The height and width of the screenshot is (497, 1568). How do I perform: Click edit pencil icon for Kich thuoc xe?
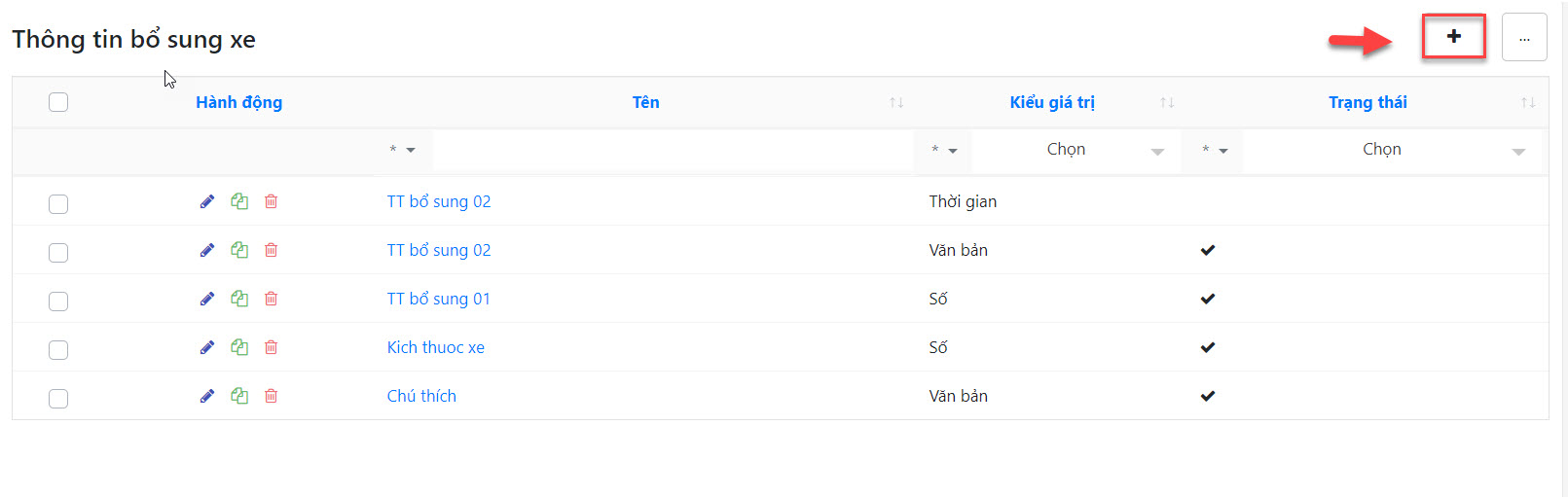click(207, 347)
